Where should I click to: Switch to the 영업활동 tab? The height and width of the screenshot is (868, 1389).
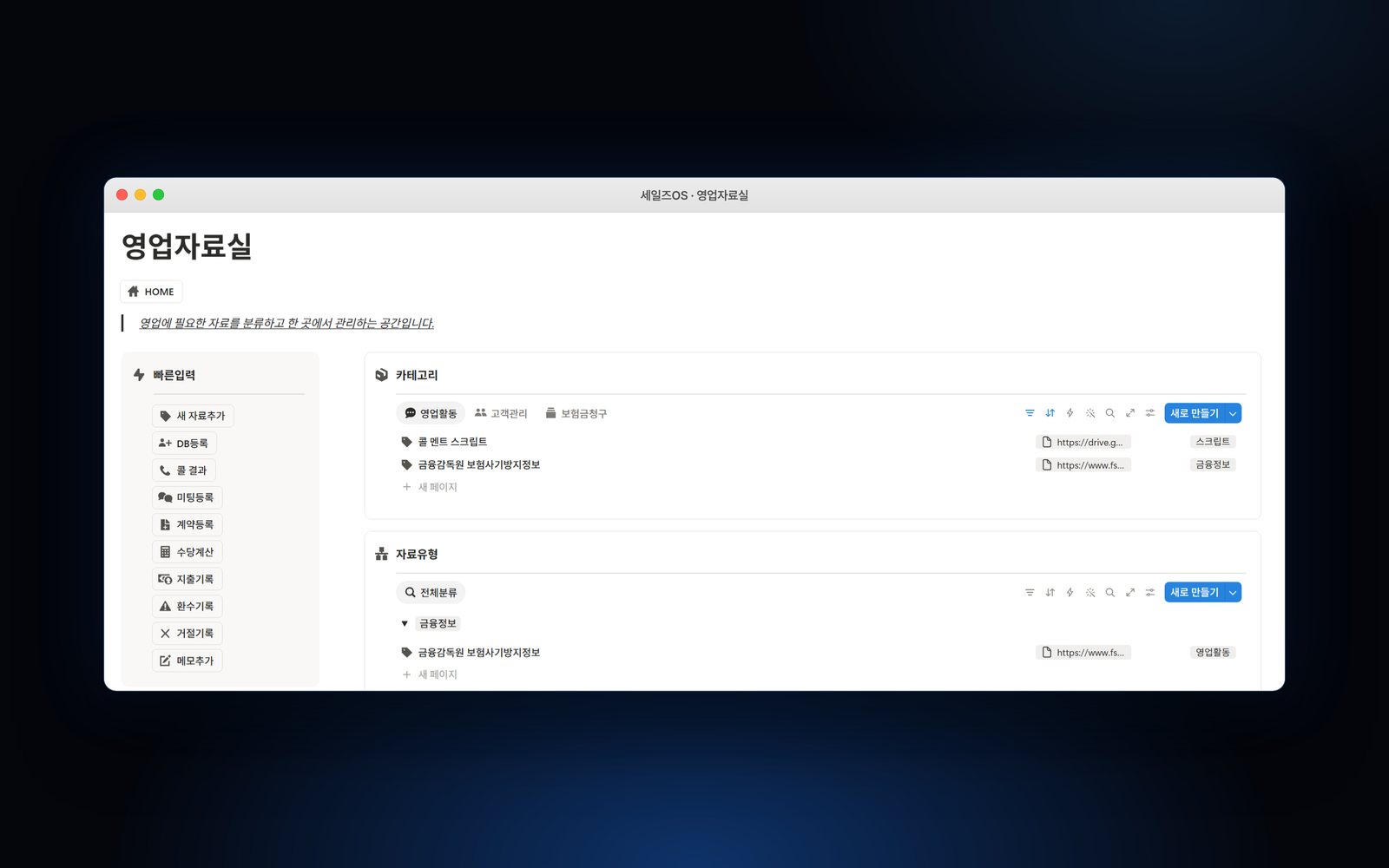pyautogui.click(x=431, y=413)
